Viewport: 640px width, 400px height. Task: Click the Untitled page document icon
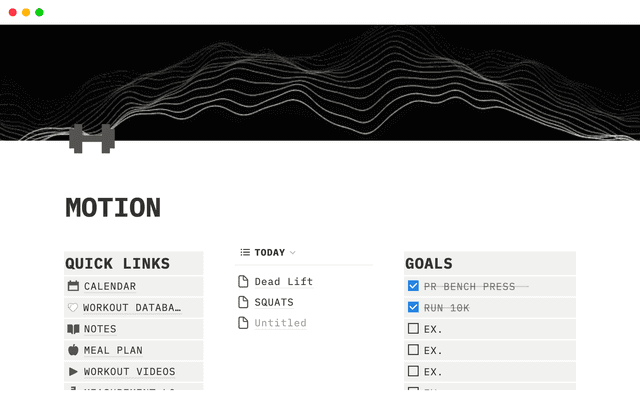tap(243, 323)
